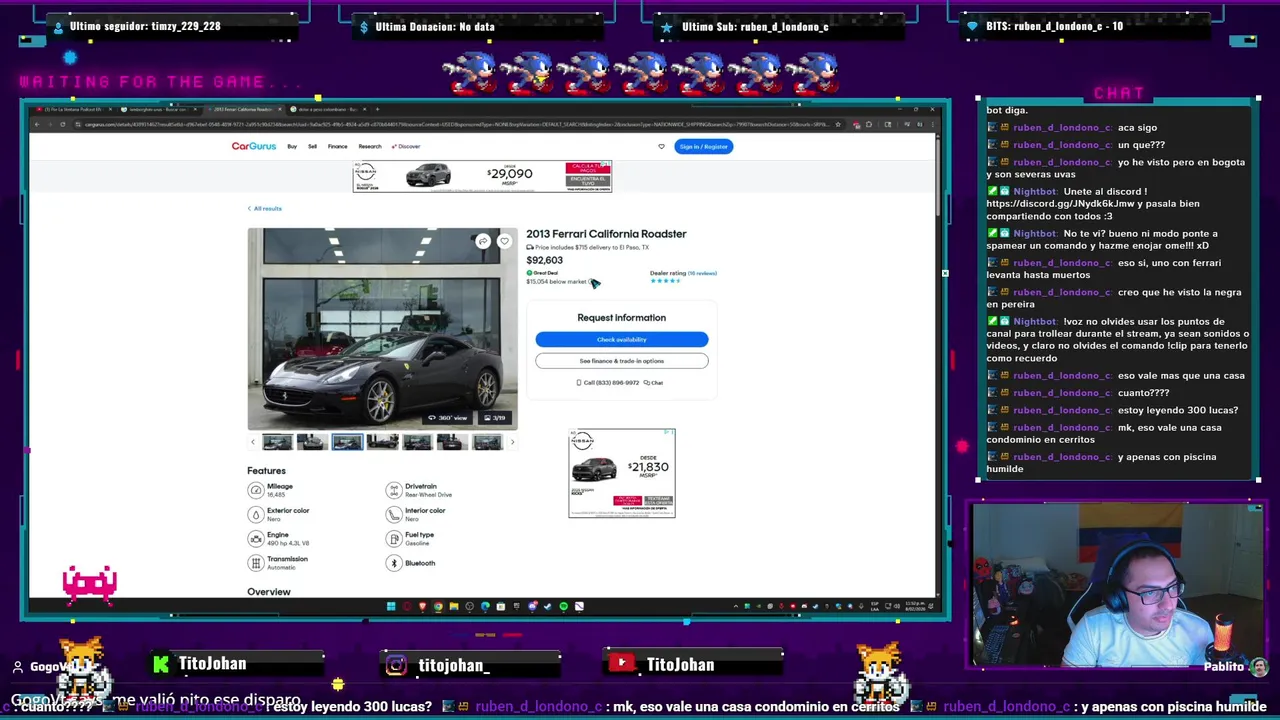The width and height of the screenshot is (1280, 720).
Task: Open Windows Start menu
Action: pos(391,606)
